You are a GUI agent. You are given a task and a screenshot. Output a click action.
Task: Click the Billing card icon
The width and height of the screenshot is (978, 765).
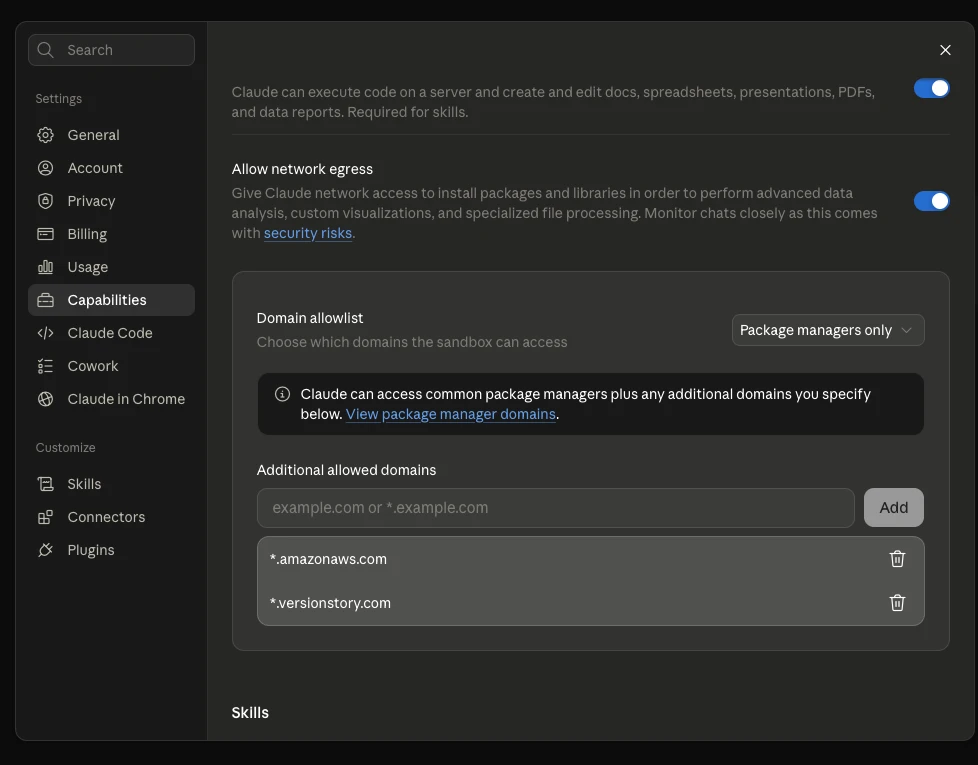click(x=46, y=234)
